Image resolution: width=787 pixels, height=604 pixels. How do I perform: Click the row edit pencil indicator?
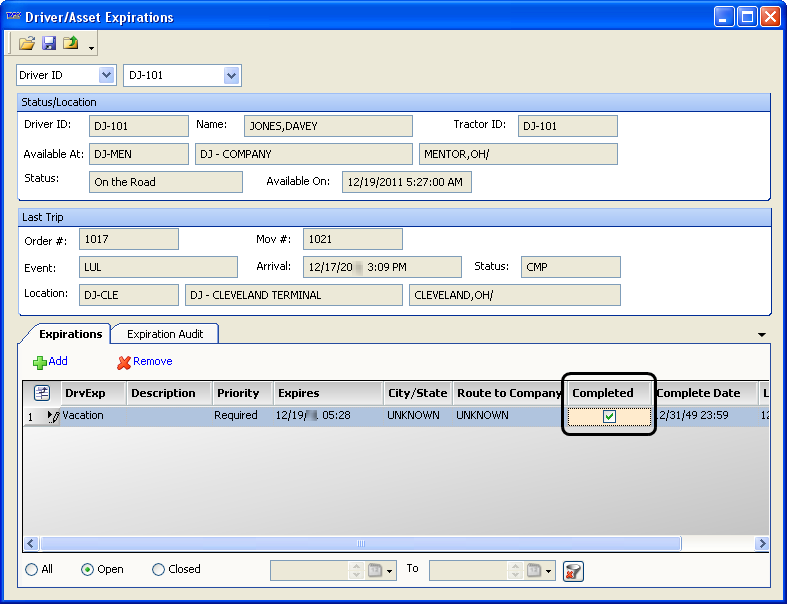pyautogui.click(x=53, y=417)
